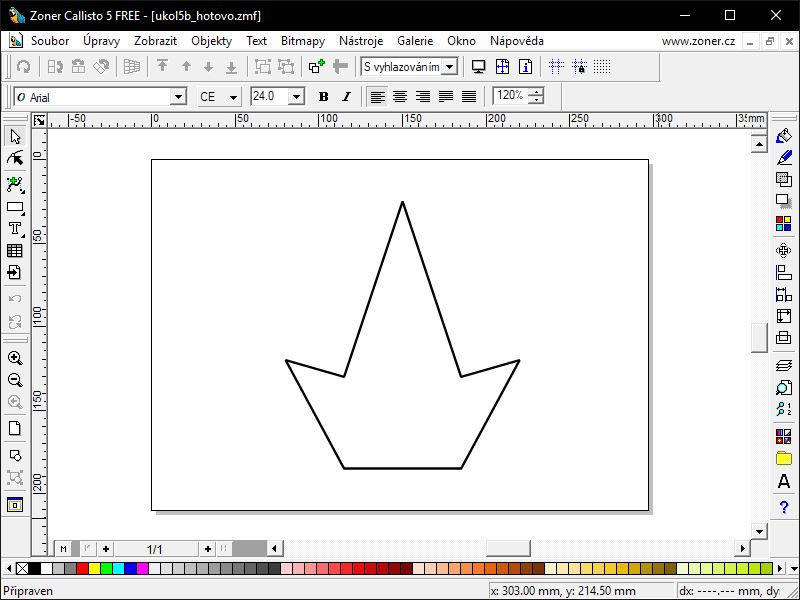Viewport: 800px width, 600px height.
Task: Click the refresh redraw icon
Action: (23, 67)
